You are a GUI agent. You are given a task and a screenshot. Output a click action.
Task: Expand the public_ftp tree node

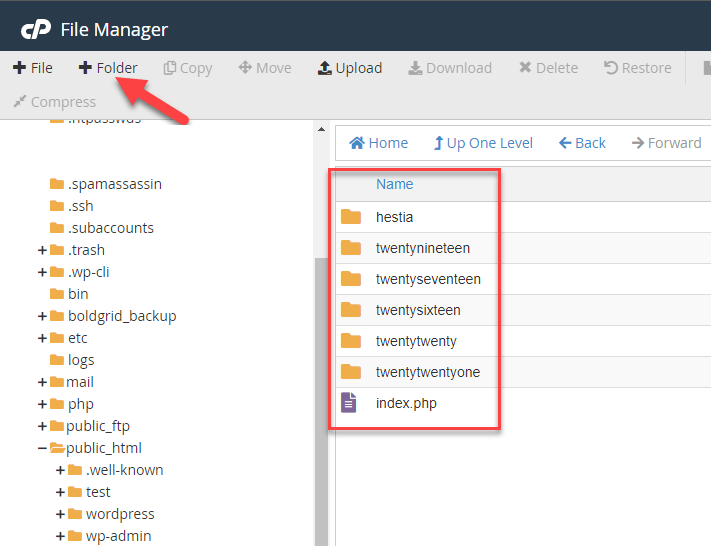coord(42,426)
